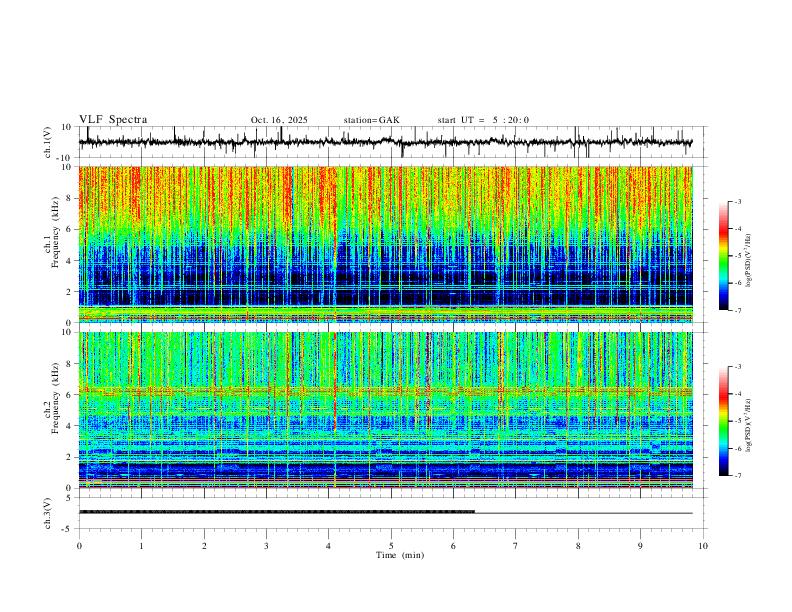The width and height of the screenshot is (792, 612).
Task: Click ch.2 colorbar label "log(PSD)(V²/Hz)"
Action: tap(749, 425)
